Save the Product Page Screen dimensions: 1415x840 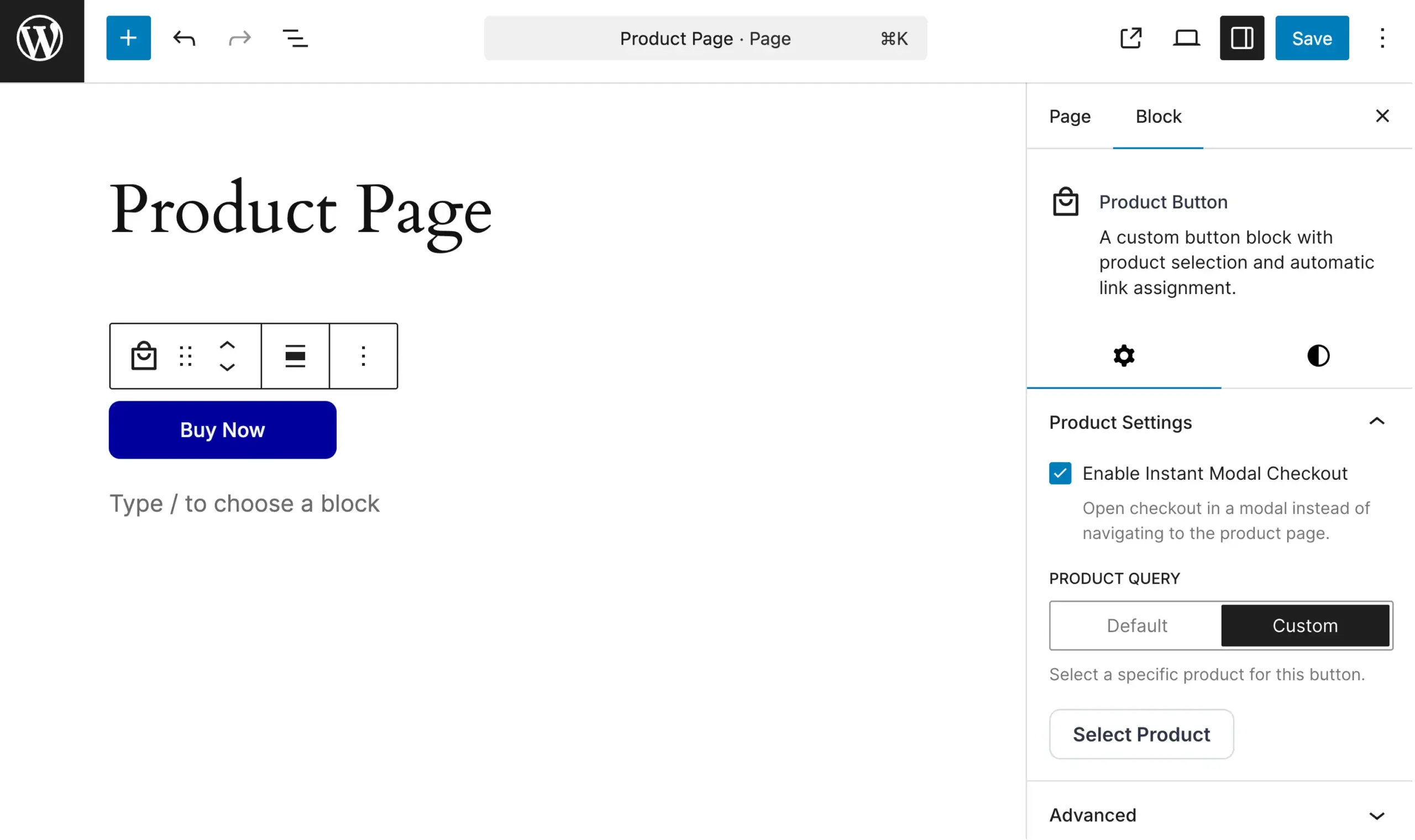point(1312,38)
